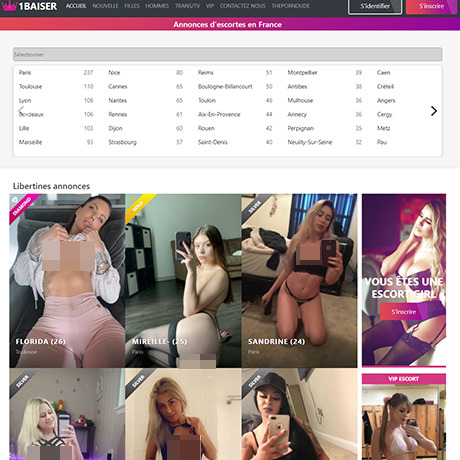Click the S'inscrire button in header
Image resolution: width=460 pixels, height=460 pixels.
coord(431,6)
